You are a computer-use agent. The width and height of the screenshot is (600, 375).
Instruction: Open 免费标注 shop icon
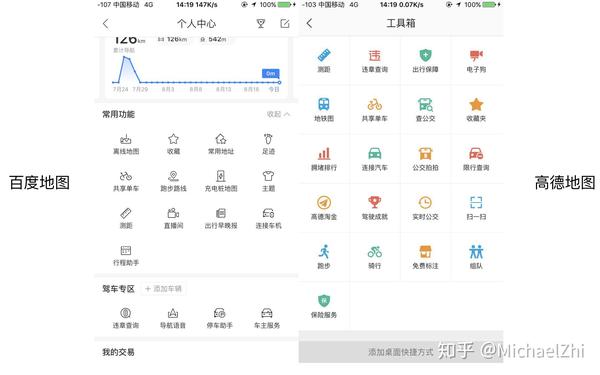coord(426,257)
